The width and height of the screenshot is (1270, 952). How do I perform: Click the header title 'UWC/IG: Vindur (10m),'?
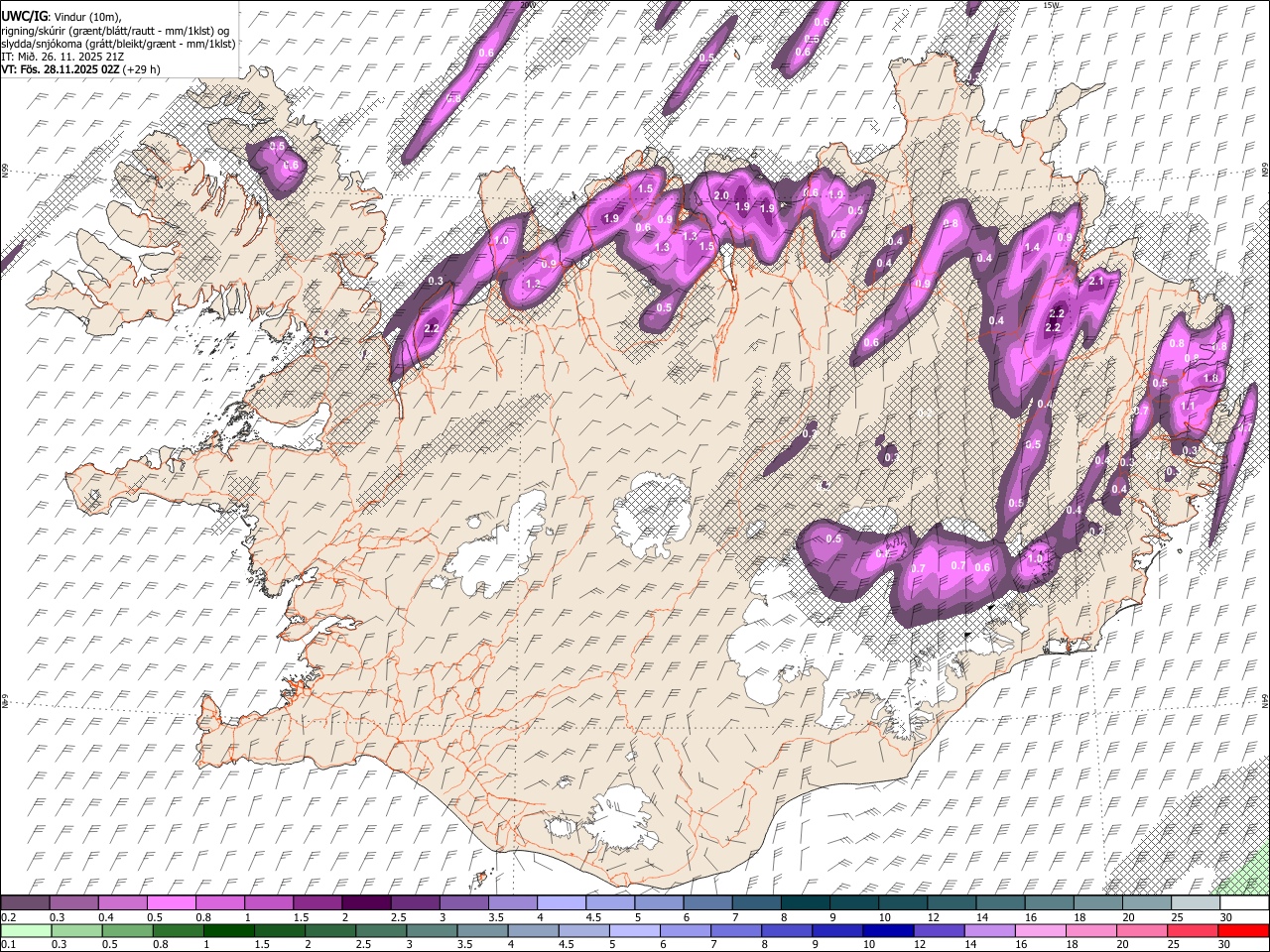pyautogui.click(x=63, y=16)
